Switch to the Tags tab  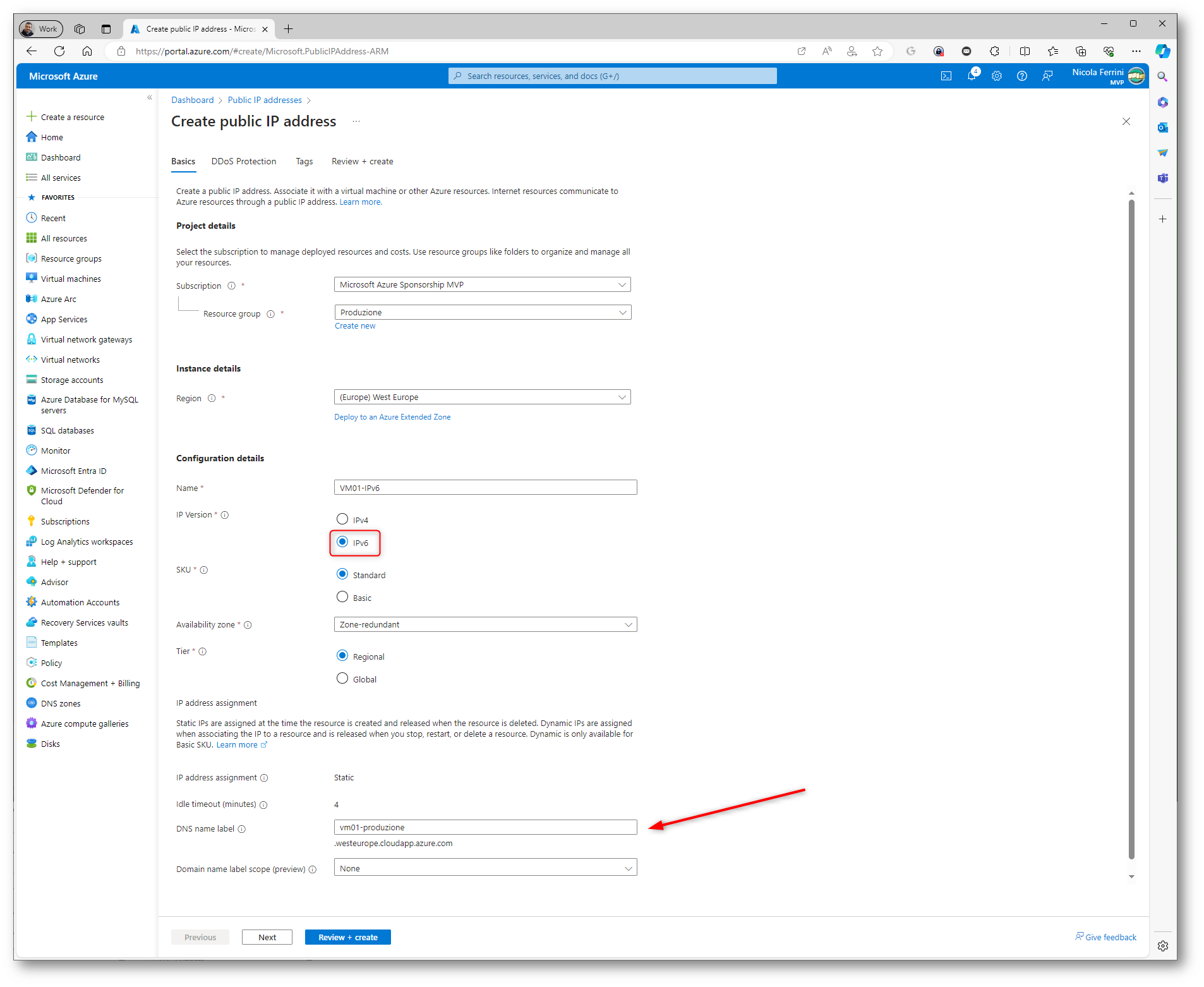[304, 161]
